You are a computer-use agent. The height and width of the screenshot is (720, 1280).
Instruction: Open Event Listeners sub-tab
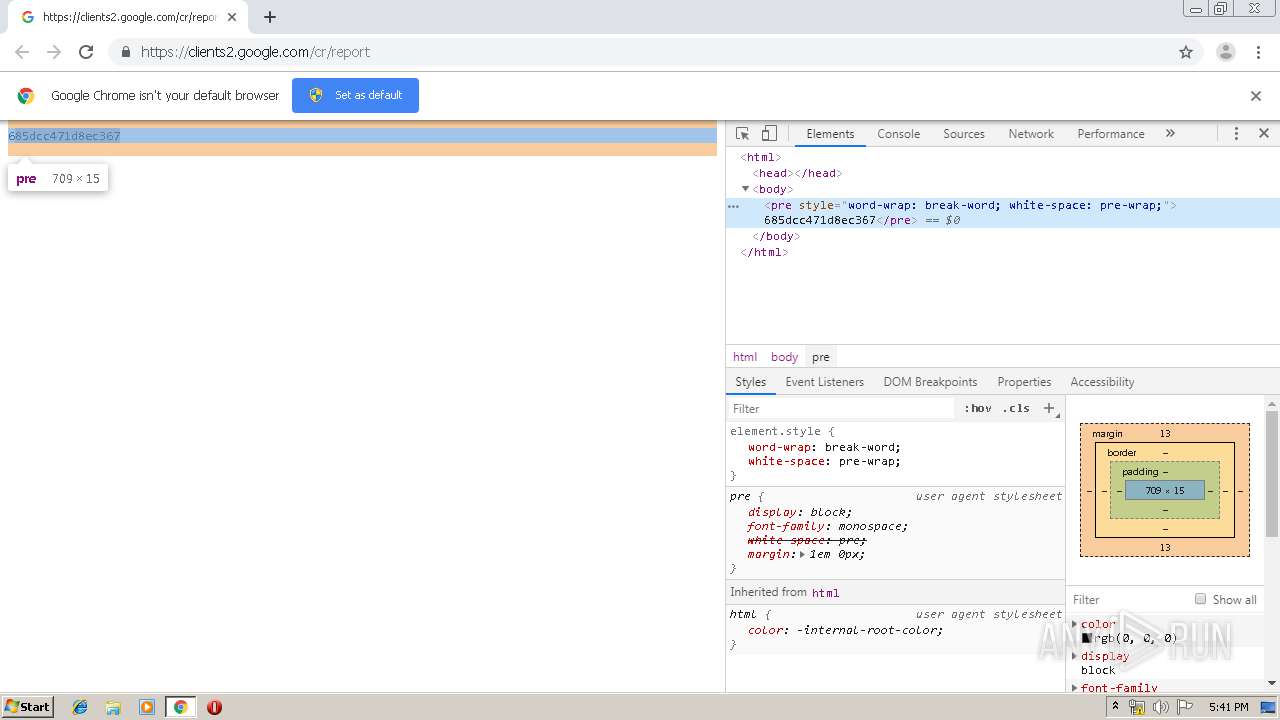(824, 382)
